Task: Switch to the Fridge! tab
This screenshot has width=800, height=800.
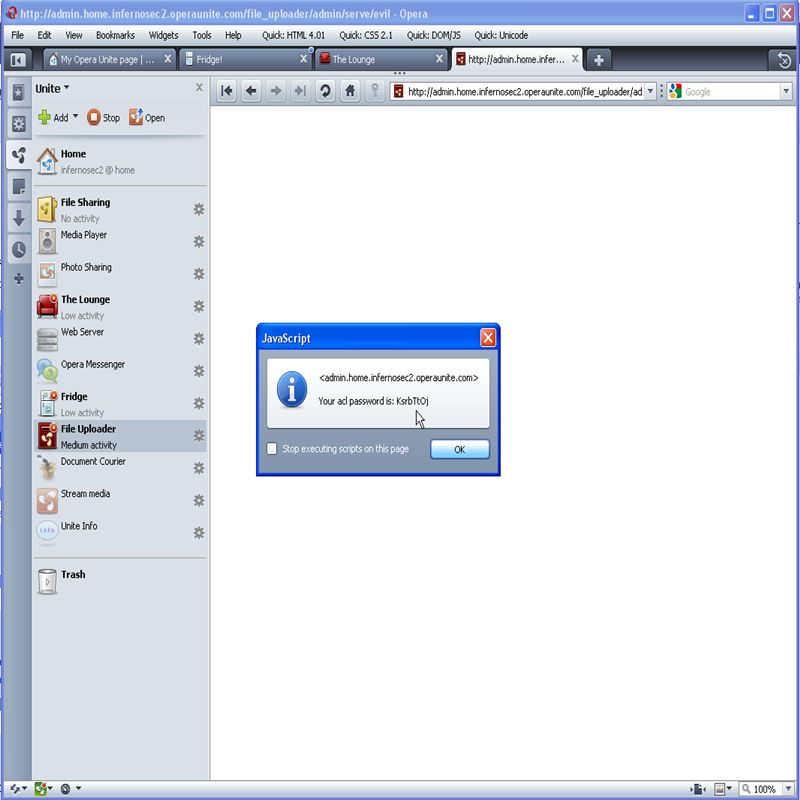Action: click(245, 60)
